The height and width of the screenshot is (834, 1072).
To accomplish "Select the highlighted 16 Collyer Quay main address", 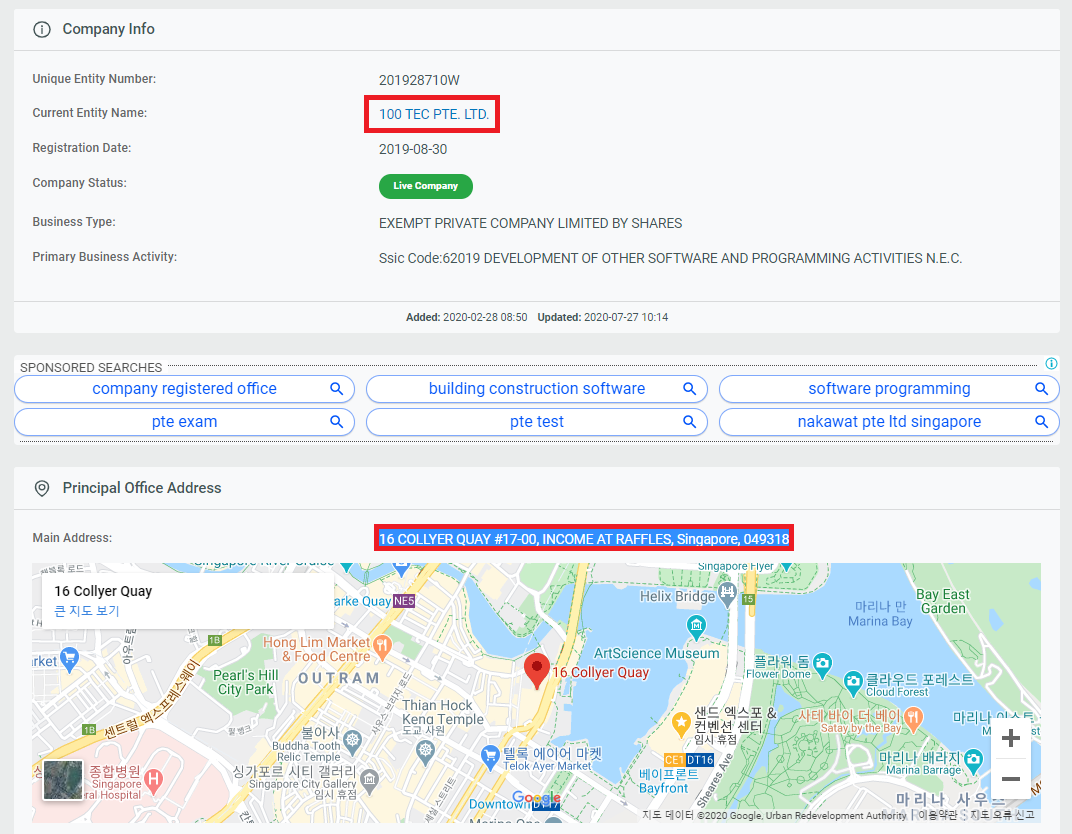I will coord(584,539).
